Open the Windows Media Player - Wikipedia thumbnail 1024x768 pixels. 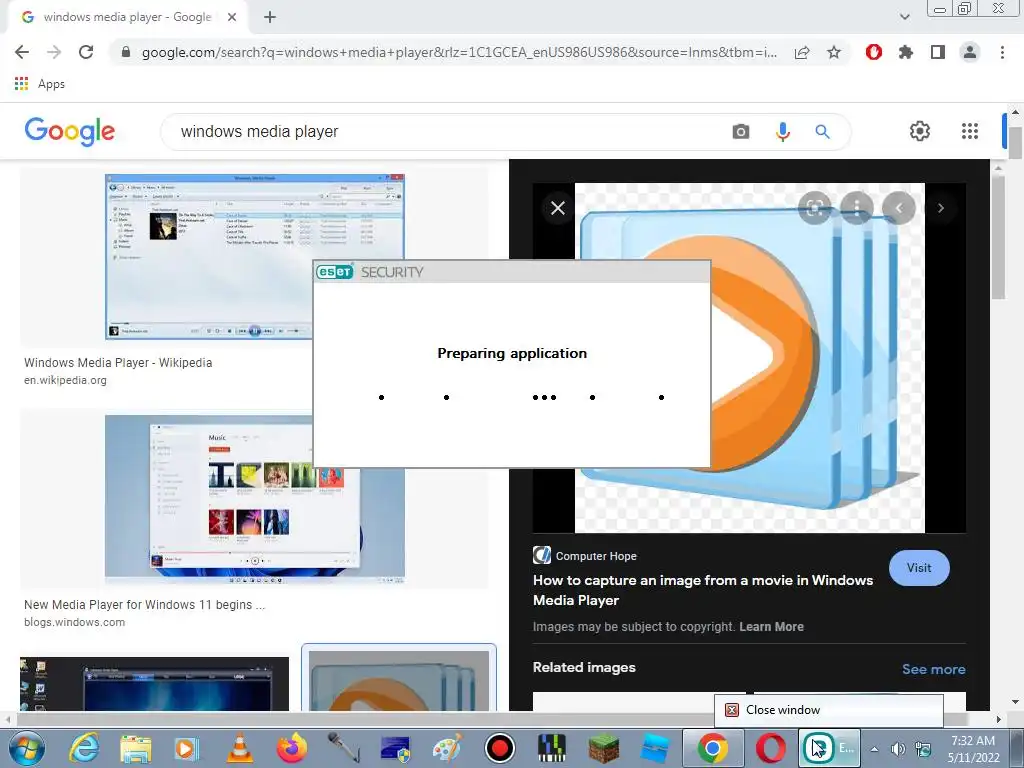pyautogui.click(x=255, y=257)
